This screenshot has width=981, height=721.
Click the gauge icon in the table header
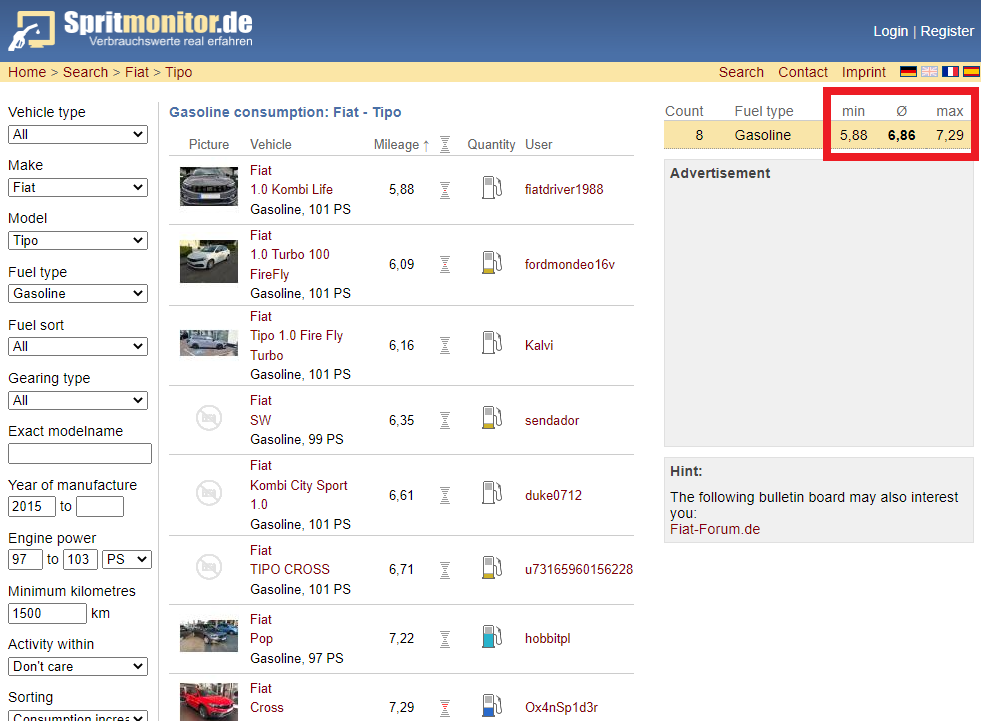pos(445,145)
